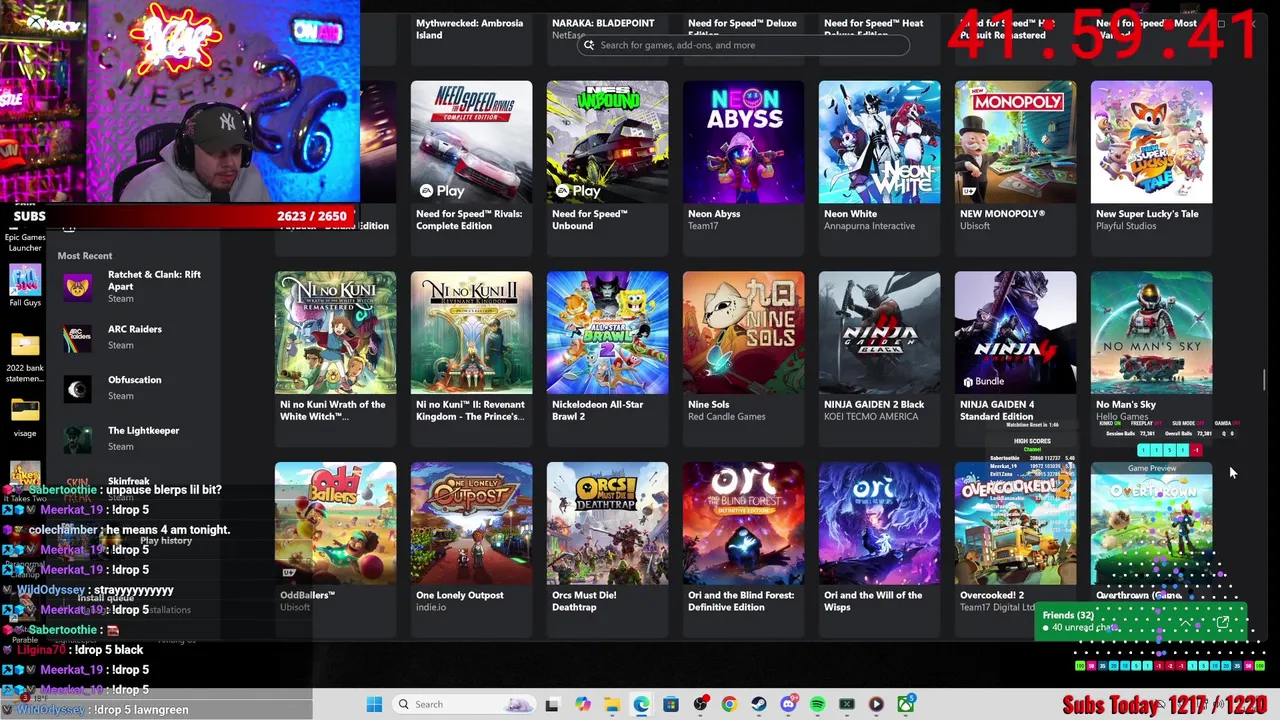Open the Windows Start menu
The image size is (1280, 720).
374,704
